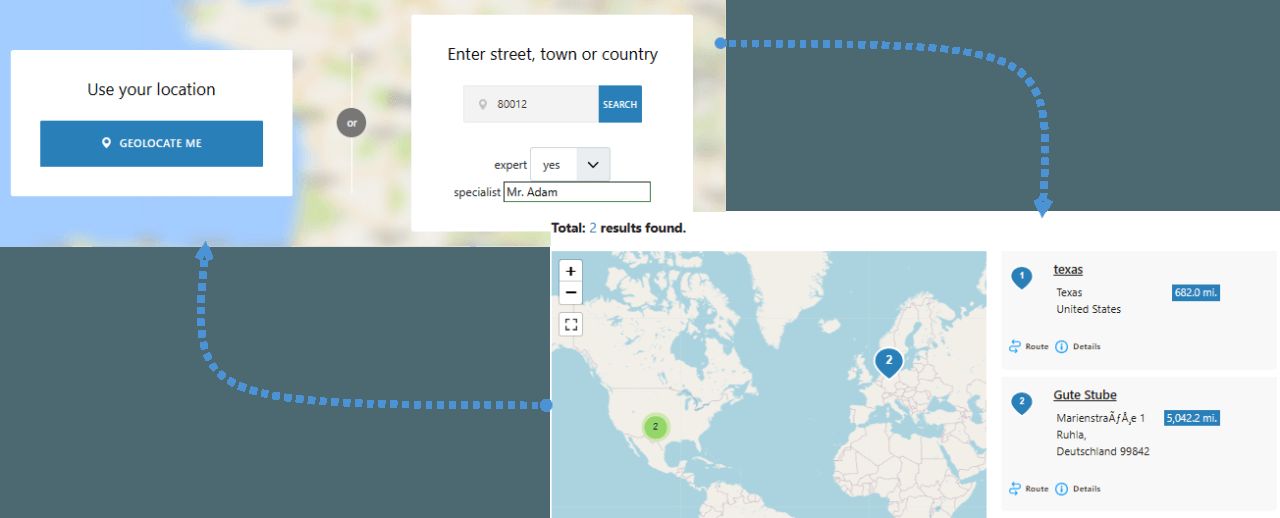Click the specialist field with Mr. Adam
Image resolution: width=1280 pixels, height=518 pixels.
[x=577, y=191]
